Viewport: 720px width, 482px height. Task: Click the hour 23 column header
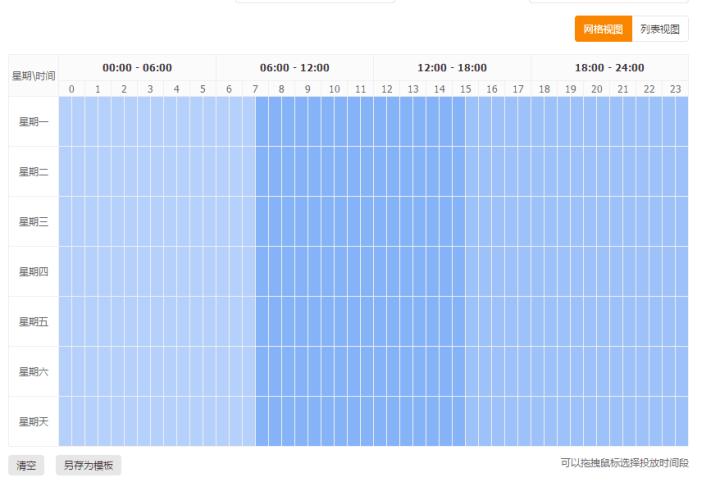point(676,89)
